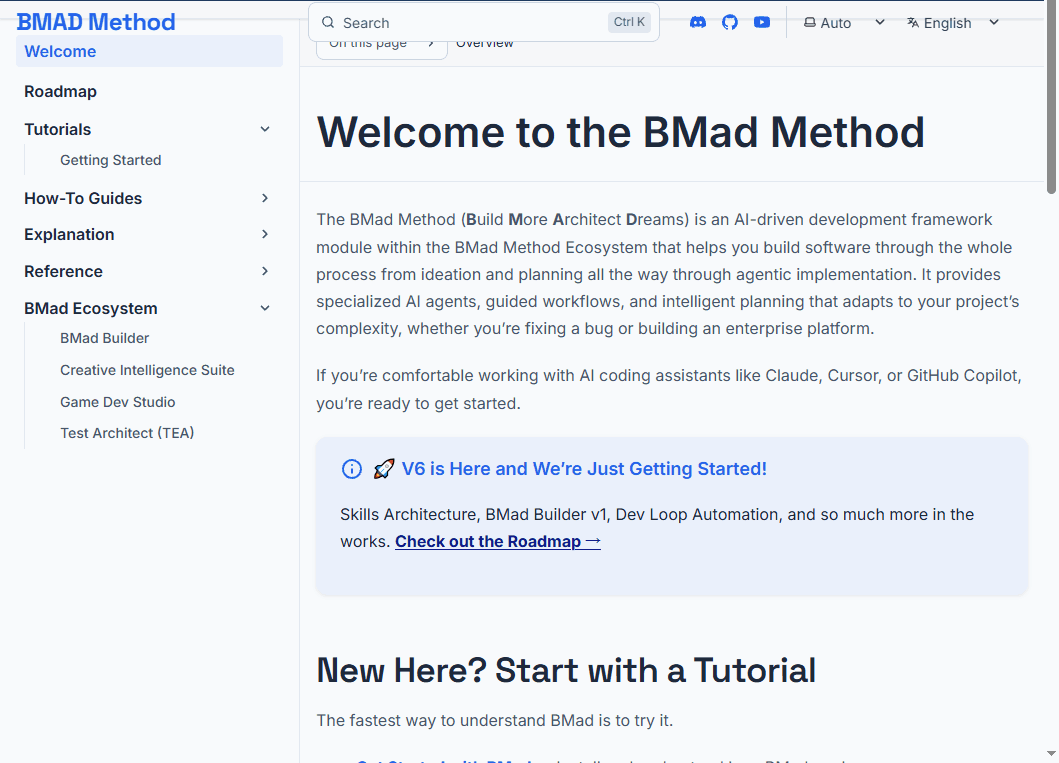Open Getting Started tutorial
Image resolution: width=1059 pixels, height=763 pixels.
(x=111, y=160)
